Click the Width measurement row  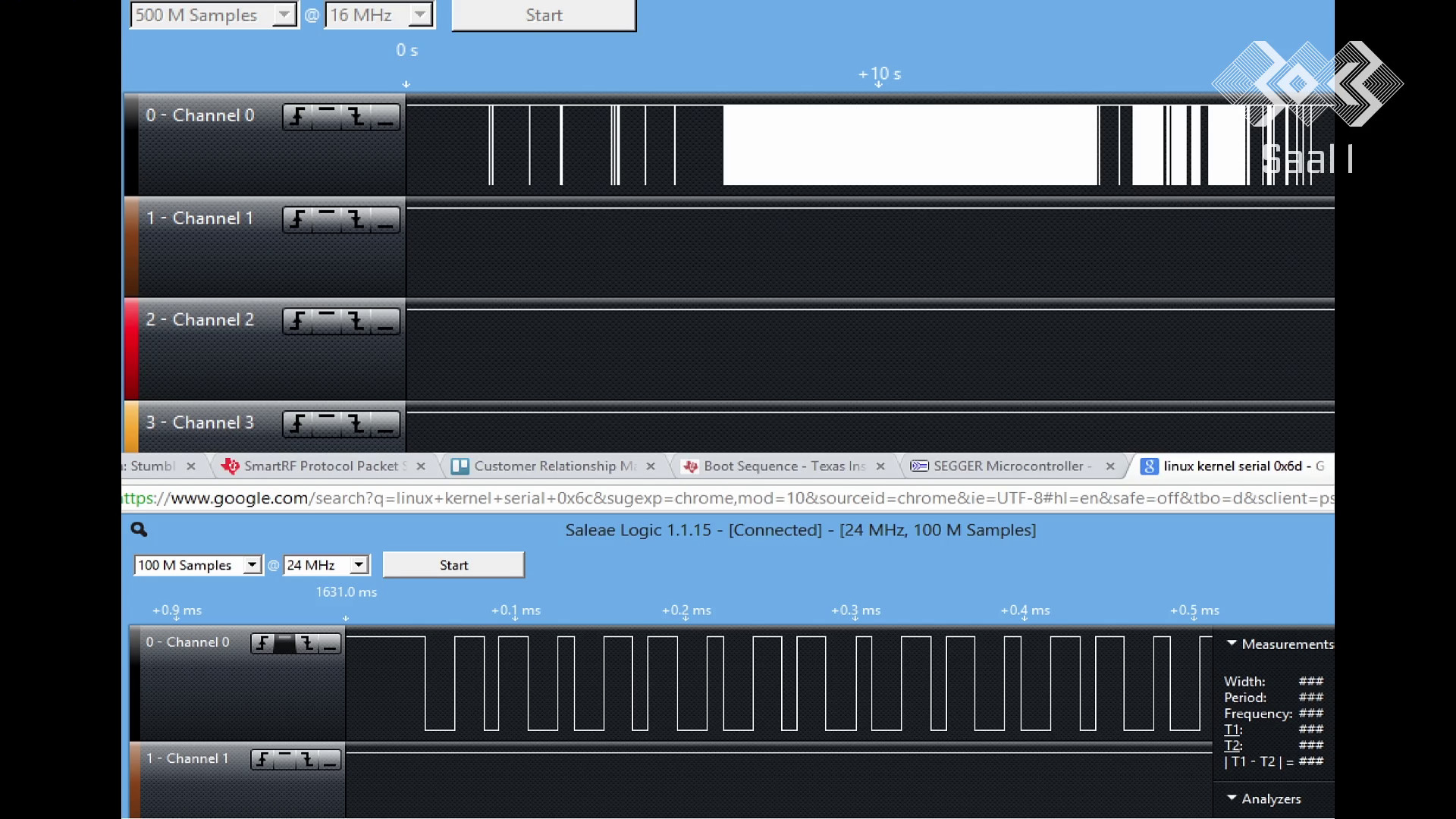[1274, 682]
